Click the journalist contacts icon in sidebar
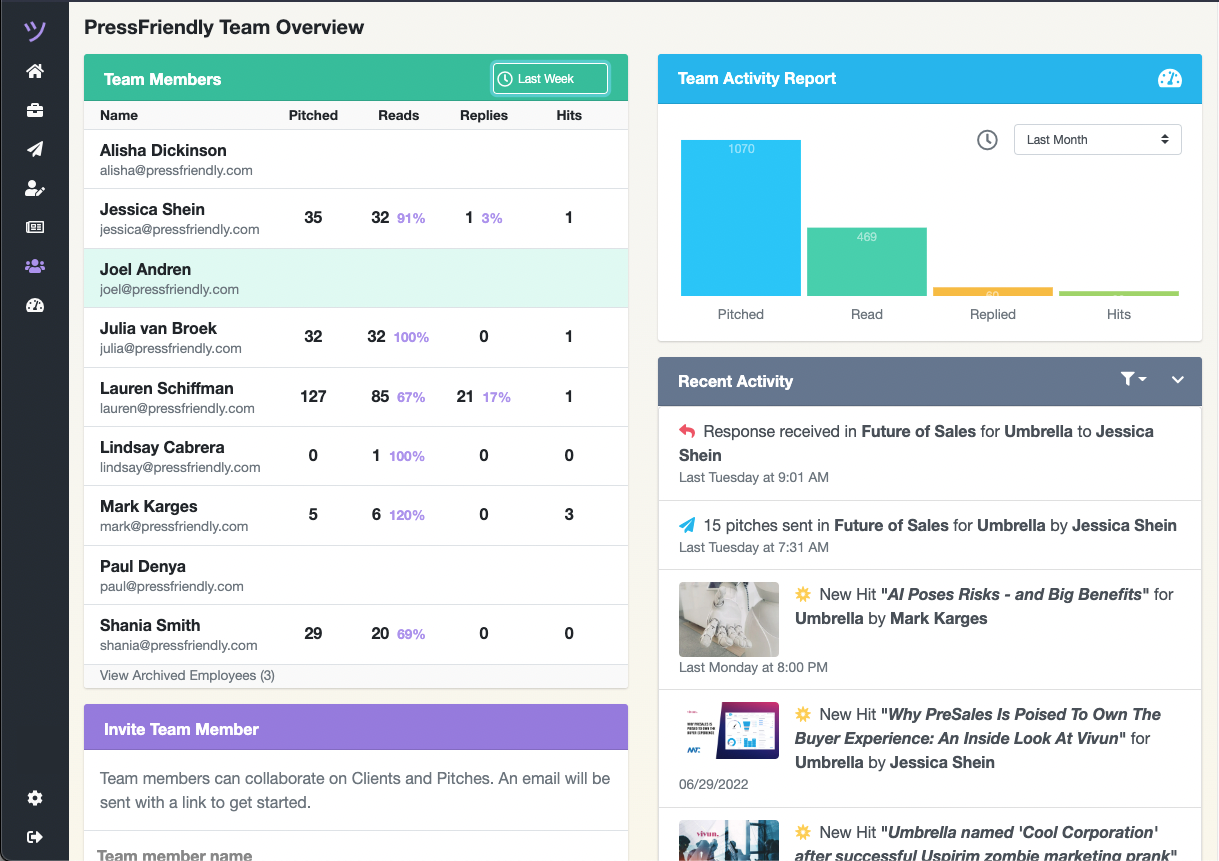Viewport: 1219px width, 861px height. click(34, 188)
